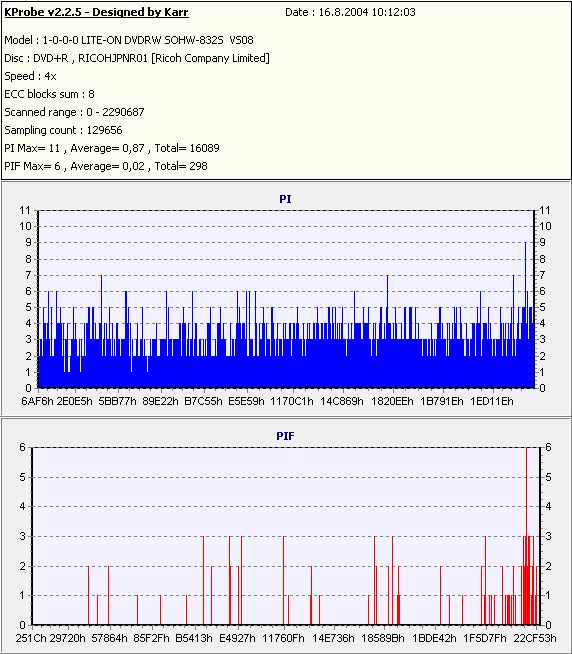Screen dimensions: 572x654
Task: Click the 14C869h label on PI axis
Action: pos(342,401)
